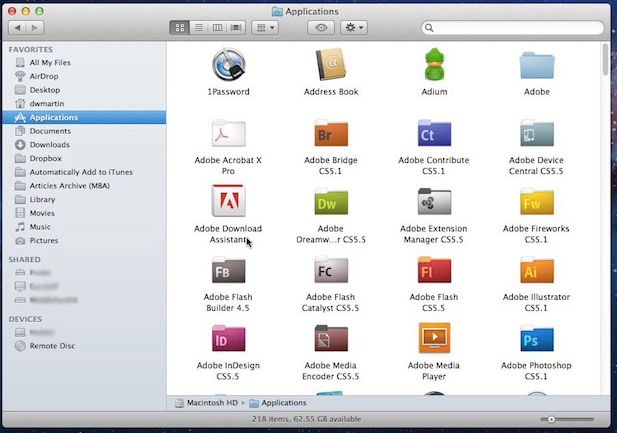Switch to column view

[x=217, y=28]
